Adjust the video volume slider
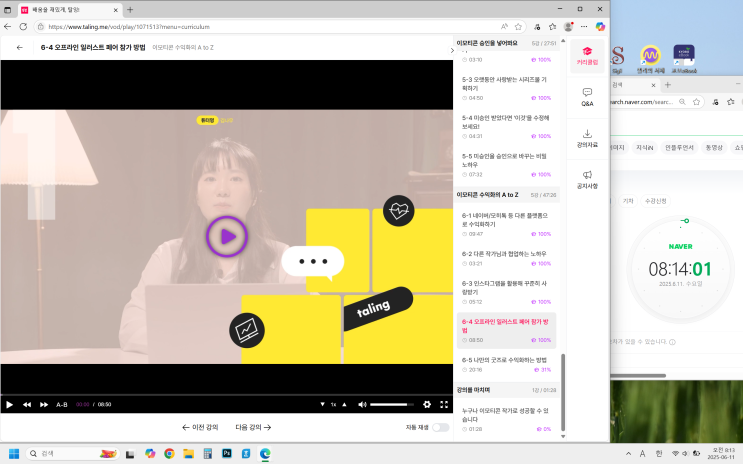Screen dimensions: 743x464 (x=391, y=404)
